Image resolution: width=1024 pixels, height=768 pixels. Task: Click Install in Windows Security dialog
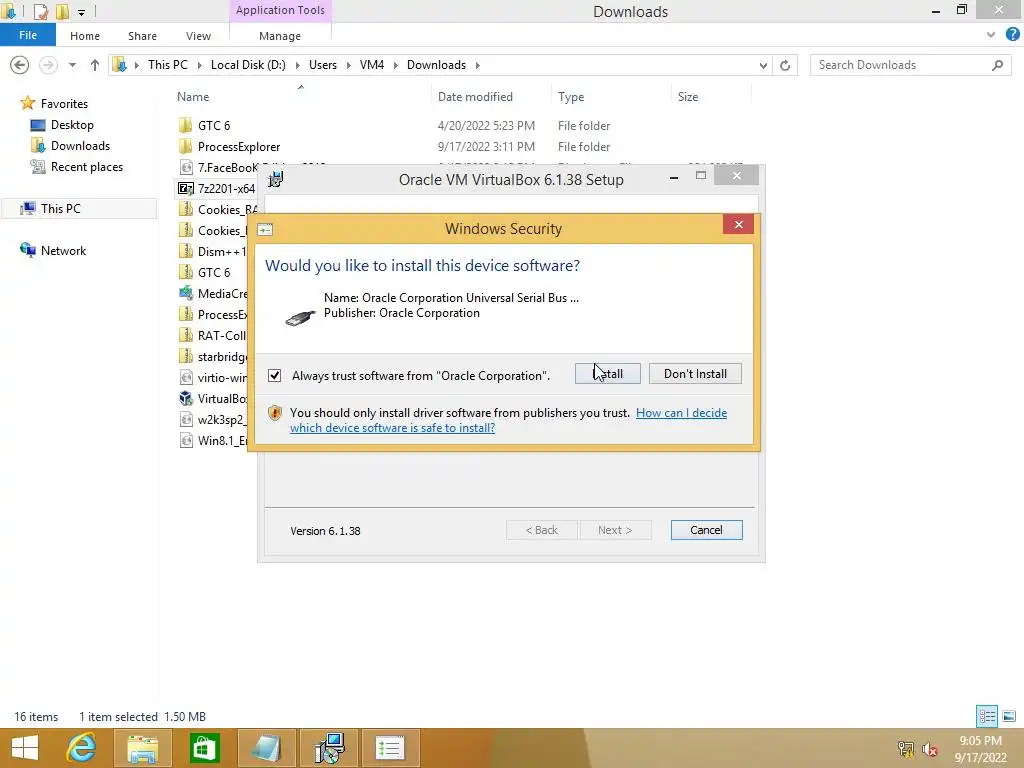(607, 374)
